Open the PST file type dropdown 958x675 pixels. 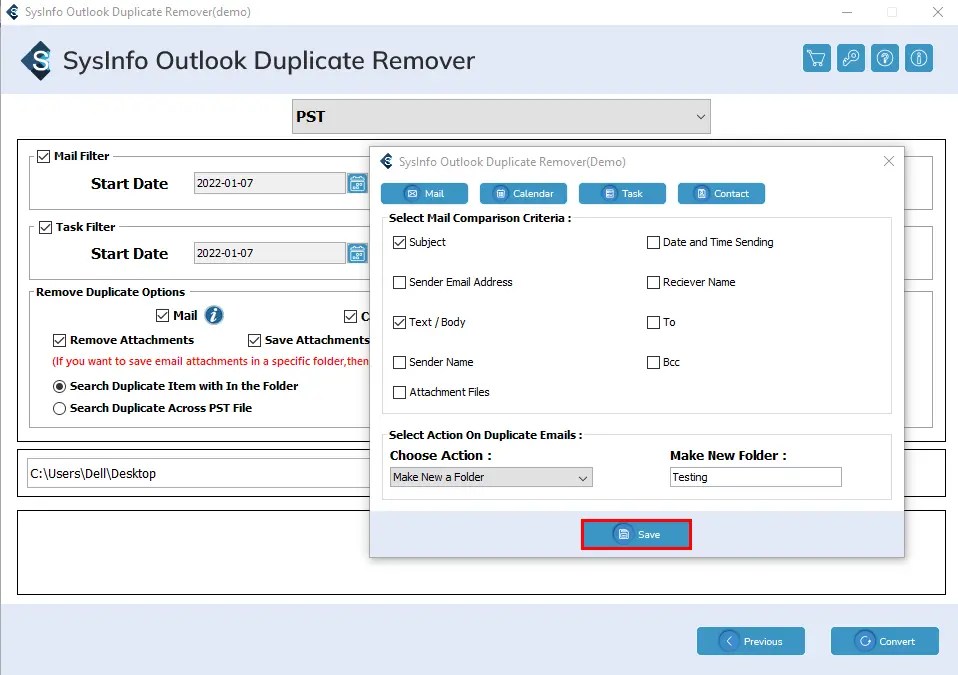pos(500,116)
